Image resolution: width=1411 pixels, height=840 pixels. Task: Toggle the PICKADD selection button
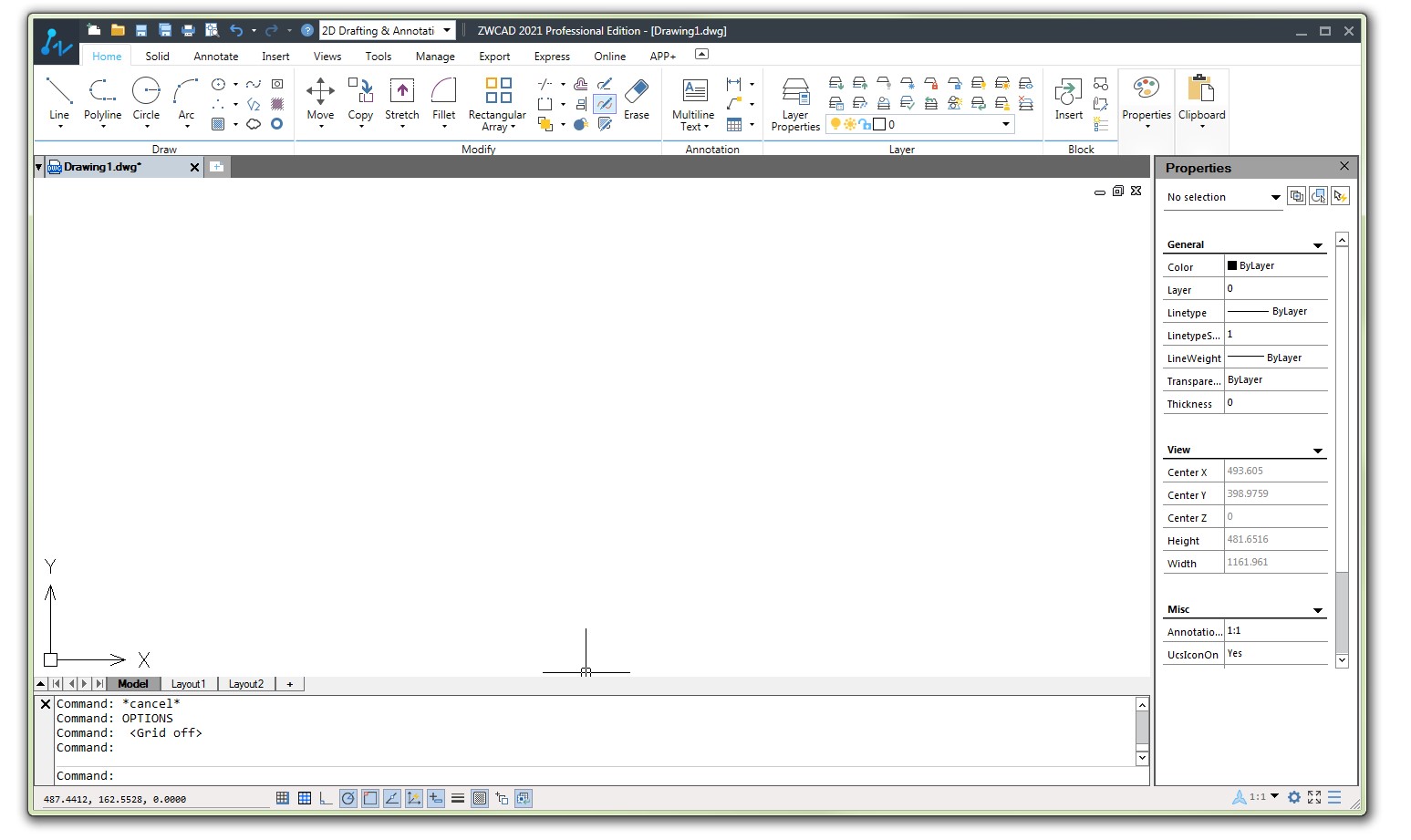[1296, 196]
